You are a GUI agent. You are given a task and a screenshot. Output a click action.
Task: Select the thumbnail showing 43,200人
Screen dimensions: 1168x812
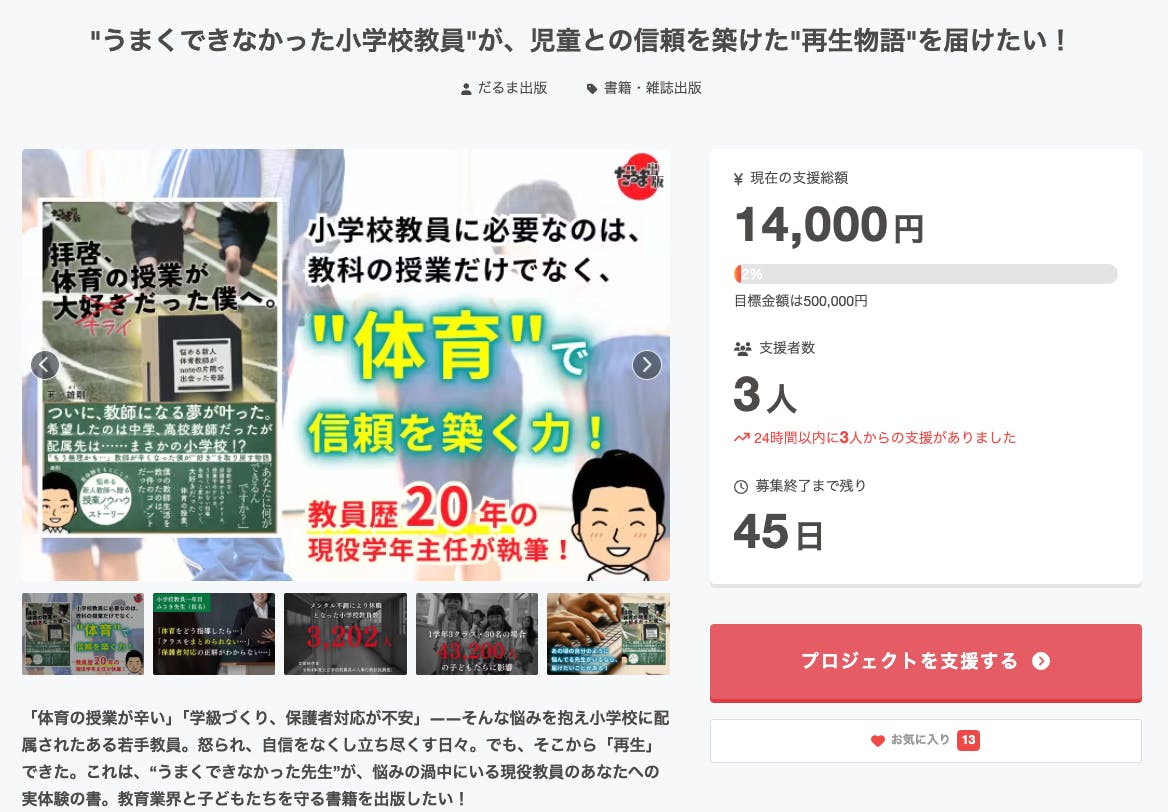477,634
